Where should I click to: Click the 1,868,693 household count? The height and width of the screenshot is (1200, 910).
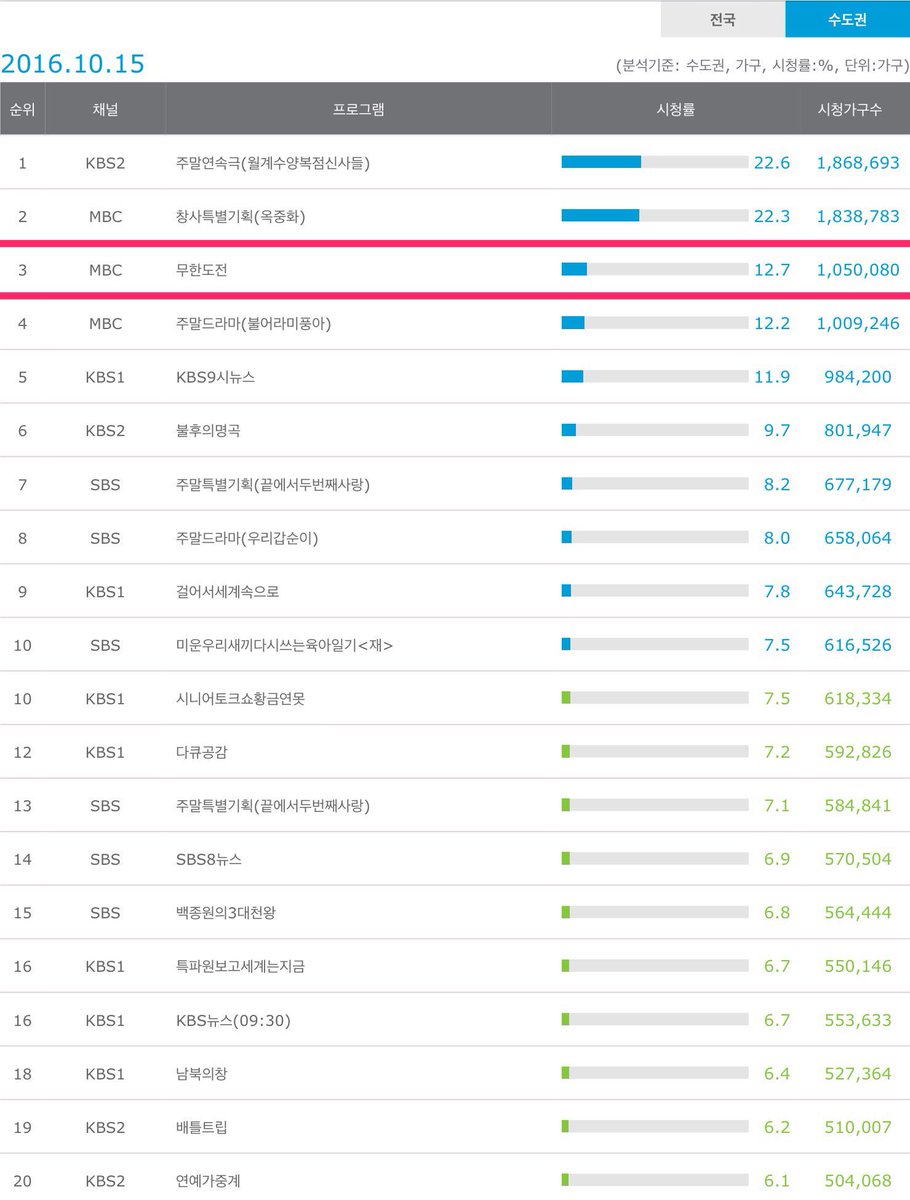858,162
